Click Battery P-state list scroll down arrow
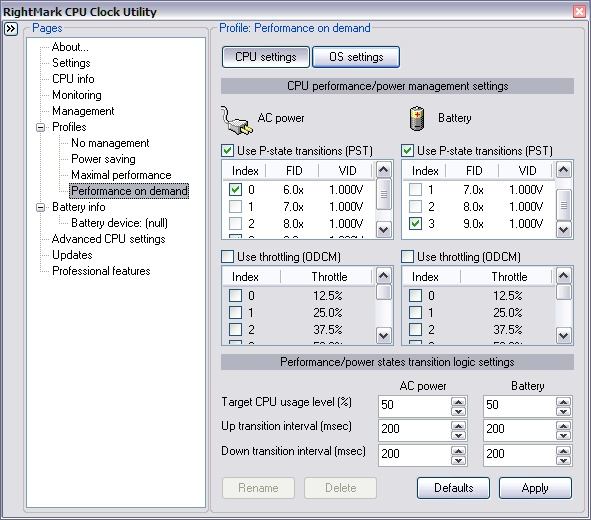The width and height of the screenshot is (591, 520). pyautogui.click(x=563, y=229)
